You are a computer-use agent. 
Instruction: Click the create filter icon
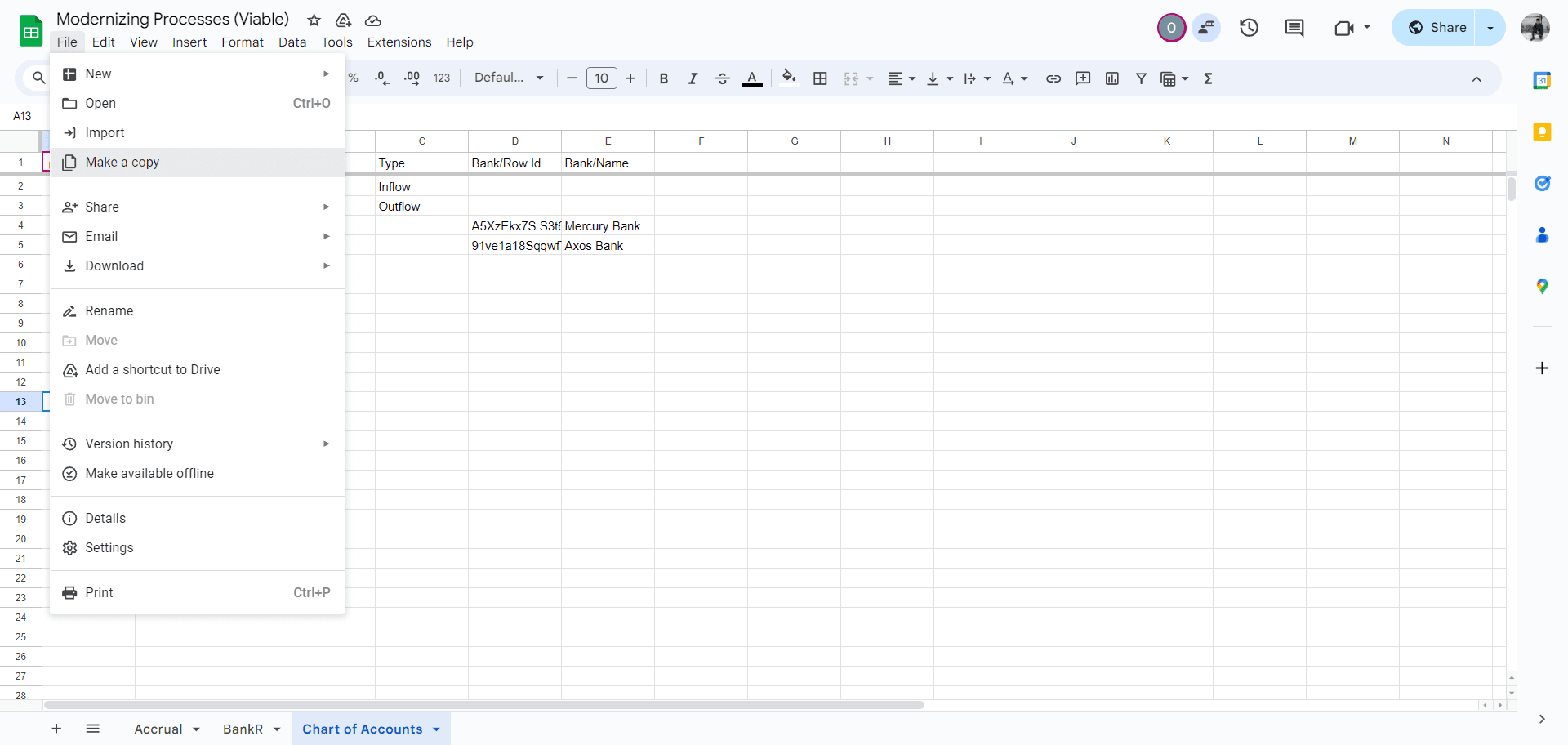(1142, 78)
